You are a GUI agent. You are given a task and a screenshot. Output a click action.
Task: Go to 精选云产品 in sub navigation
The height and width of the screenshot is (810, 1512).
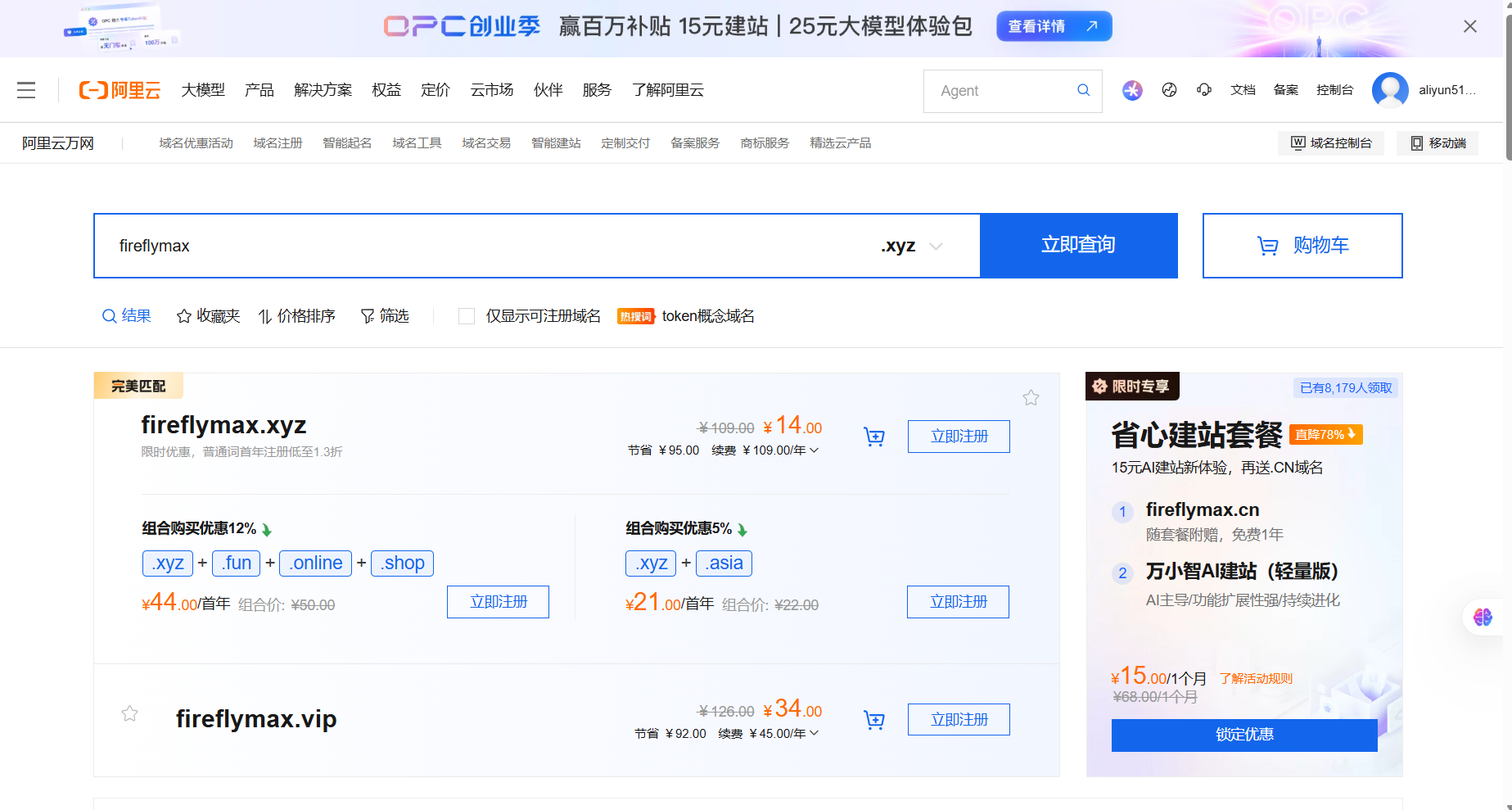(841, 143)
